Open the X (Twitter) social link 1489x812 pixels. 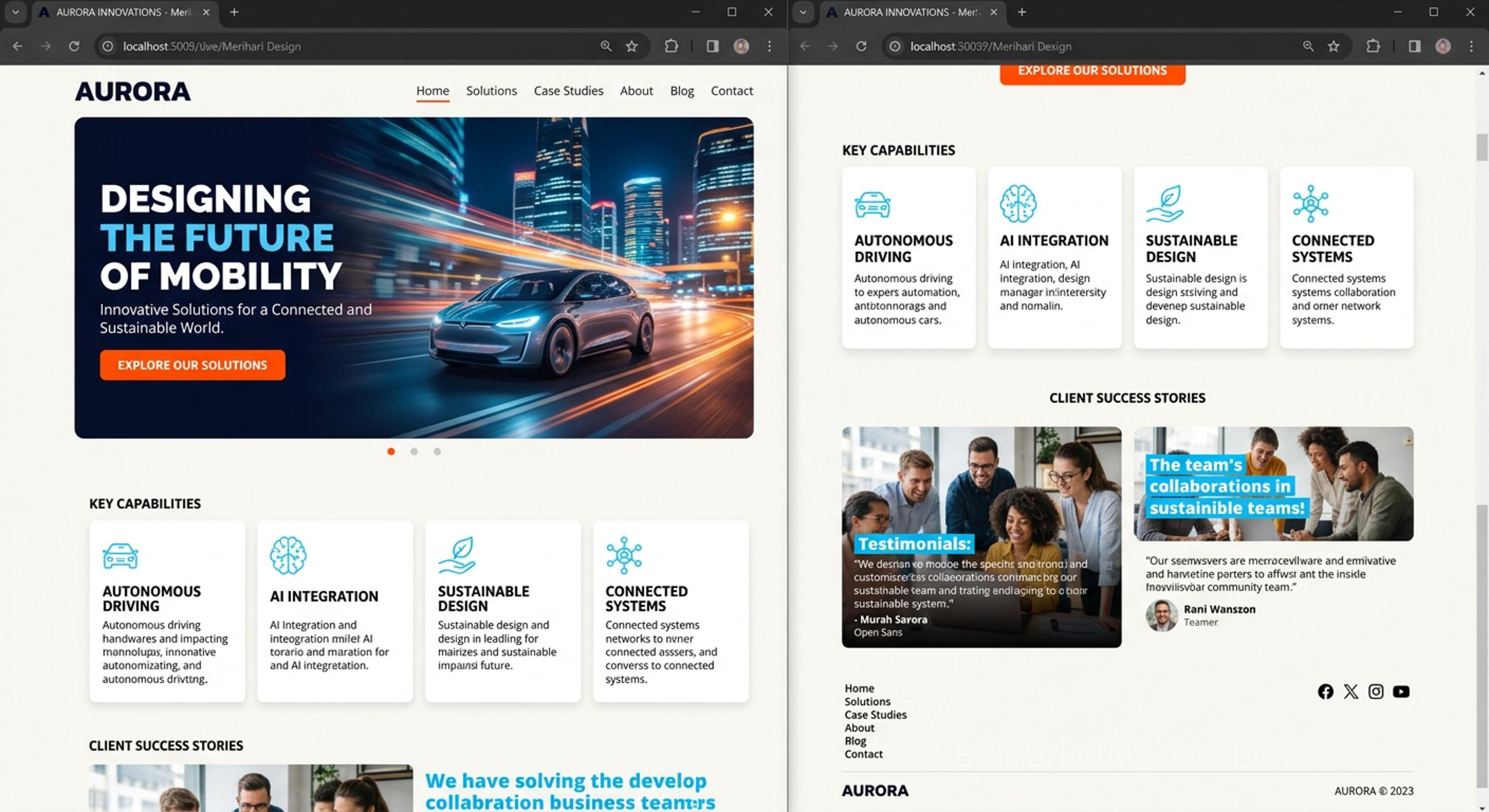tap(1351, 691)
